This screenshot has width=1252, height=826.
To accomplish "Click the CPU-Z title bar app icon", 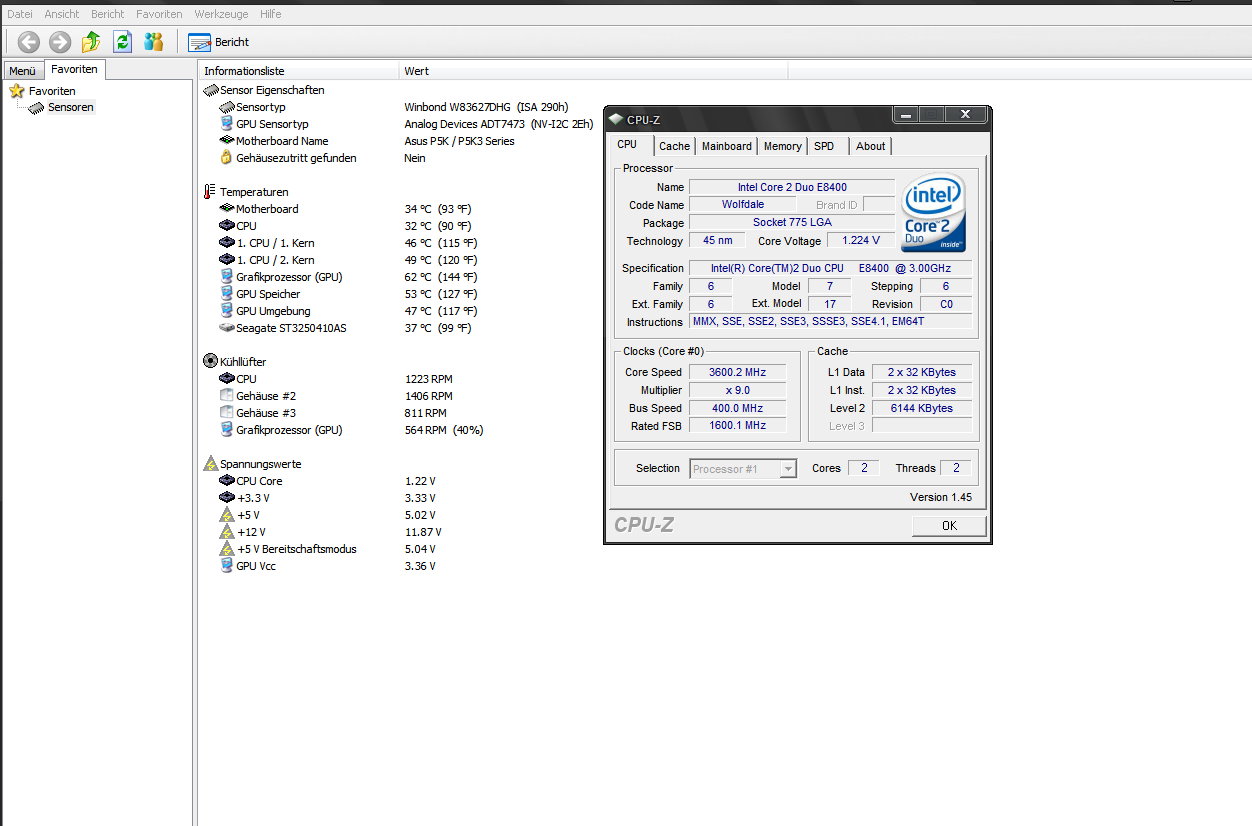I will coord(616,119).
